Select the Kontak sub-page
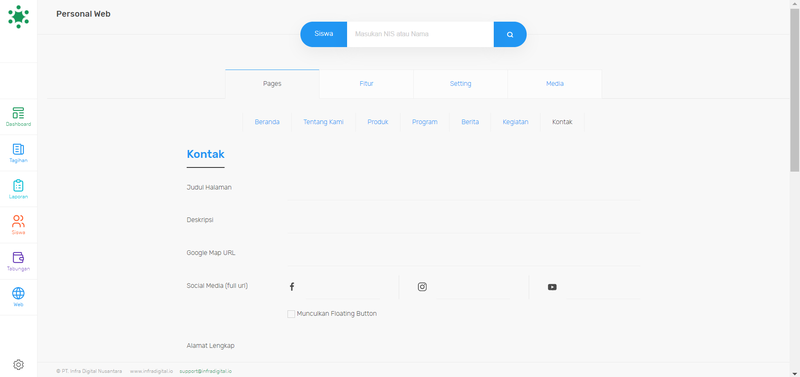800x377 pixels. [562, 122]
